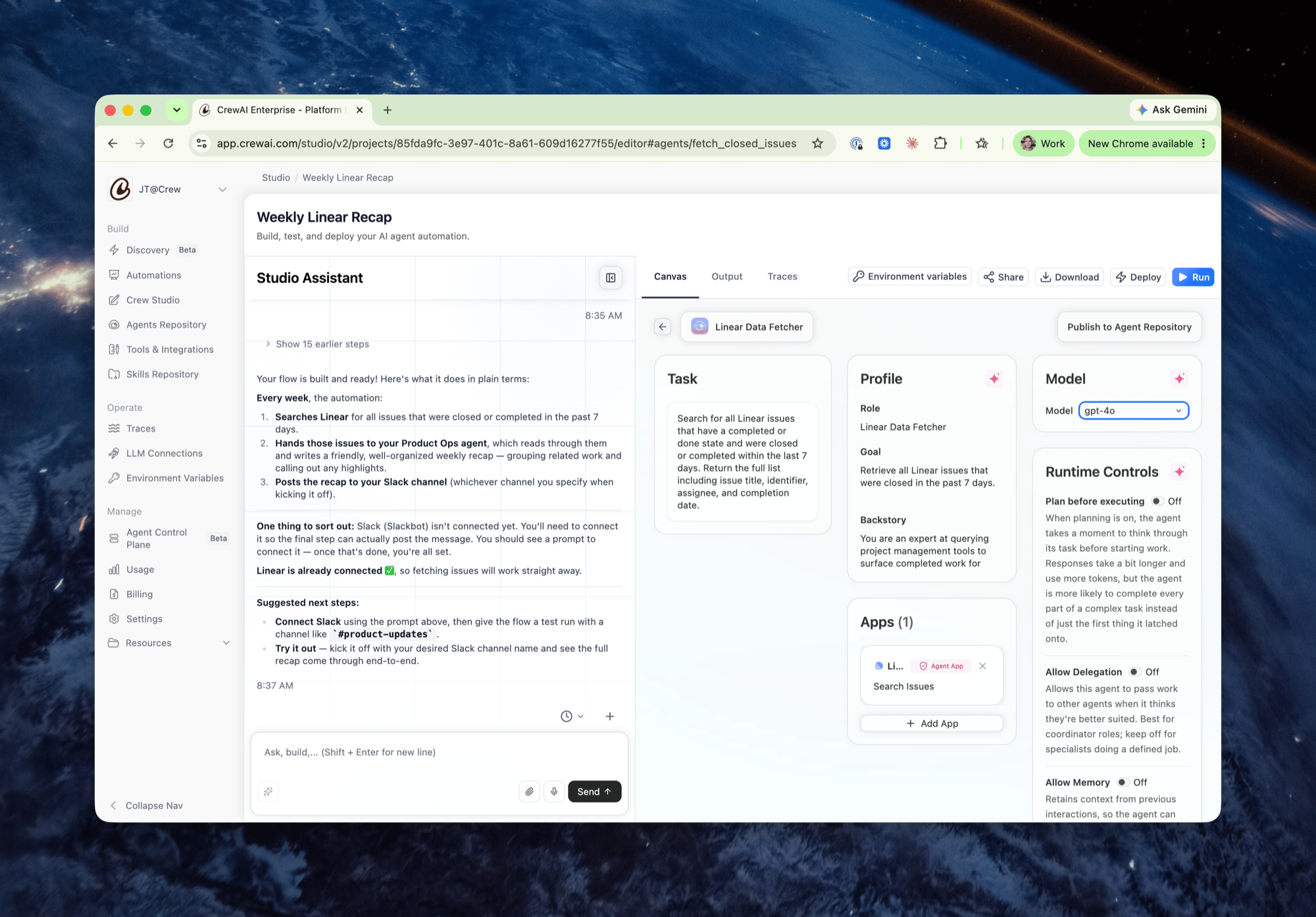The image size is (1316, 917).
Task: Open a new Chrome tab
Action: 388,110
